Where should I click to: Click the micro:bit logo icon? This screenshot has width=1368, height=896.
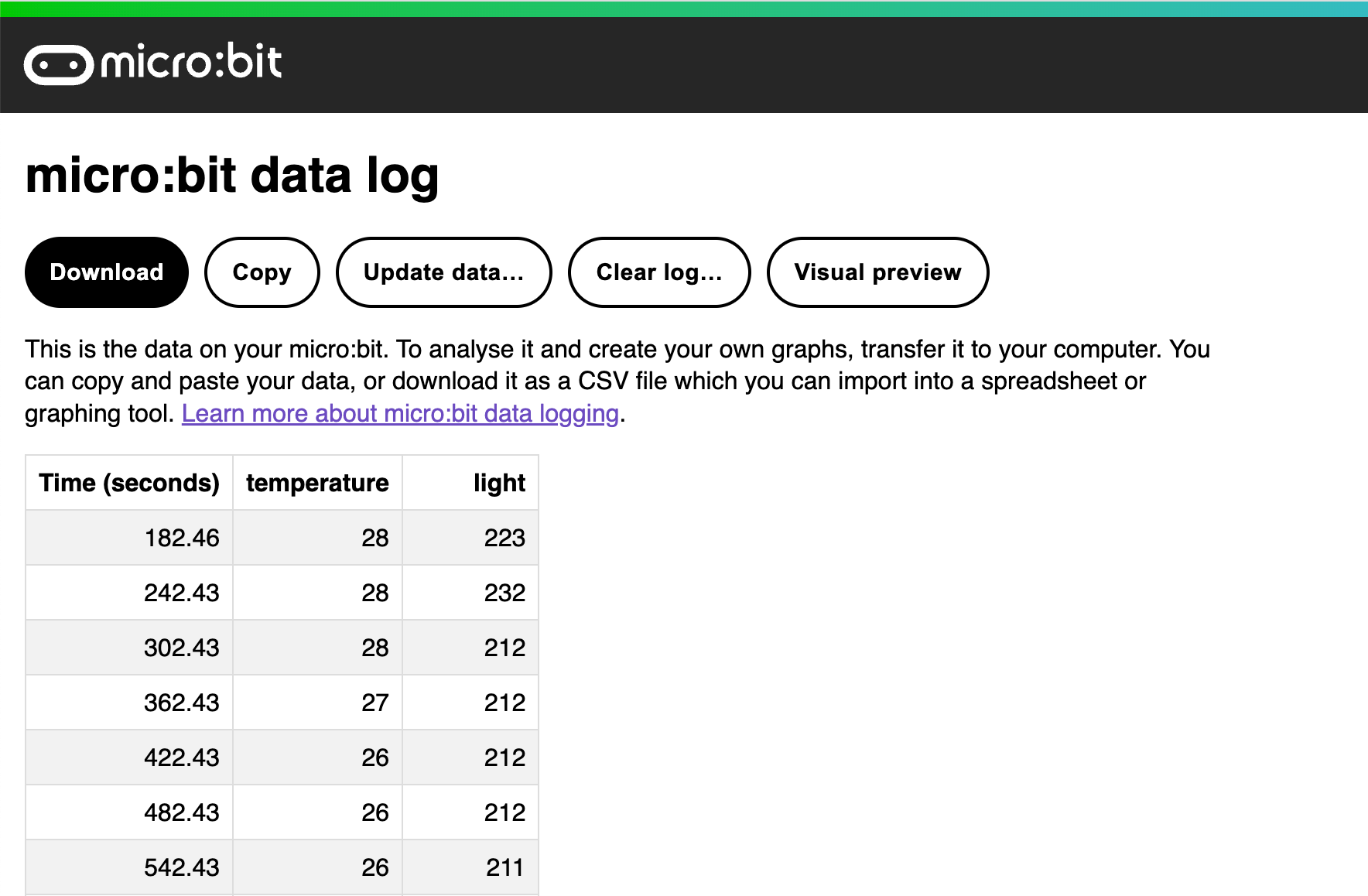[152, 63]
